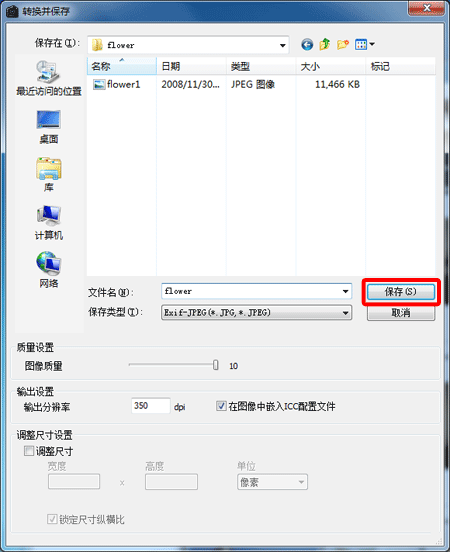Toggle the 在图像中嵌入ICC配置文件 checkbox
Image resolution: width=450 pixels, height=552 pixels.
tap(221, 406)
